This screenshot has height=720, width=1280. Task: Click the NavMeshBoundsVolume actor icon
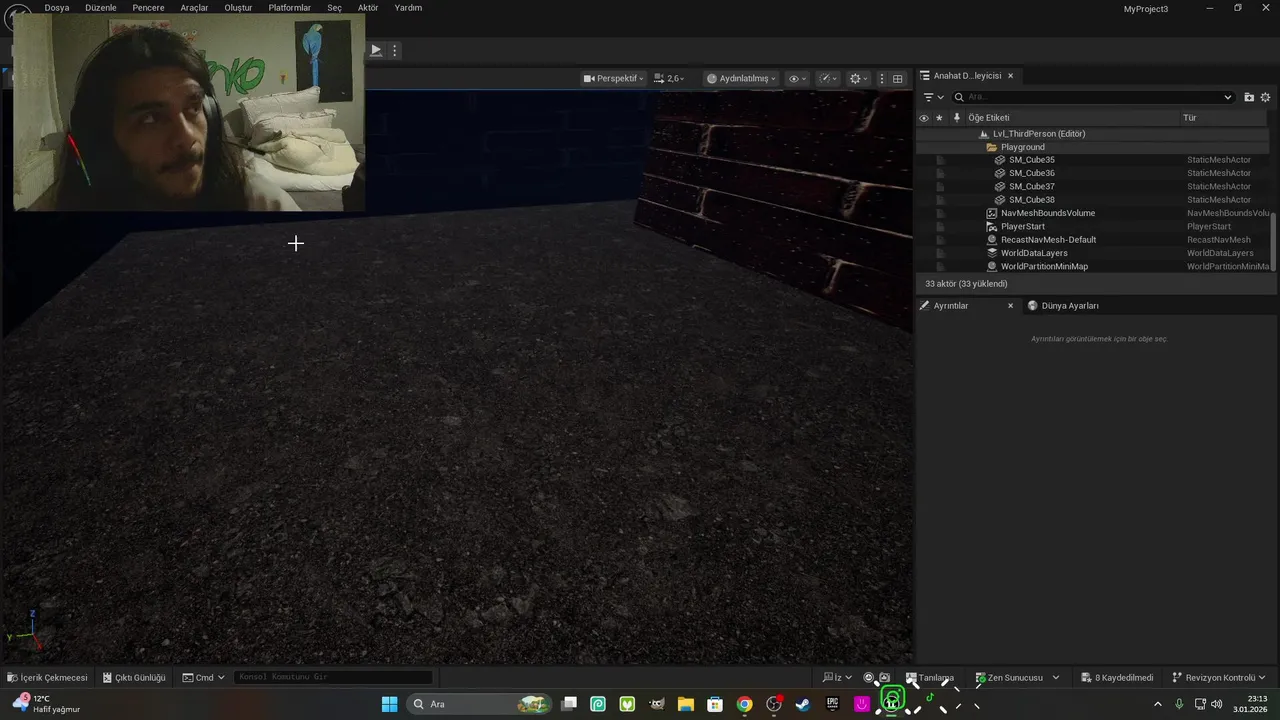tap(992, 213)
